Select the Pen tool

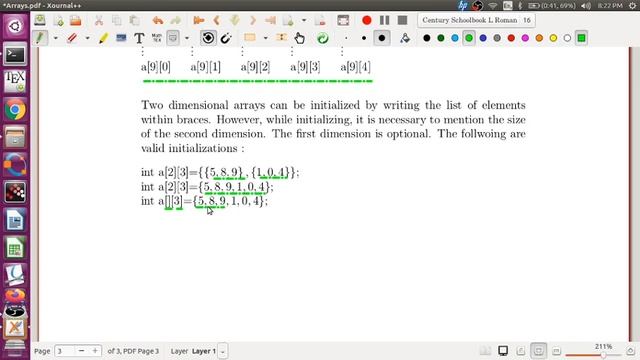[40, 38]
